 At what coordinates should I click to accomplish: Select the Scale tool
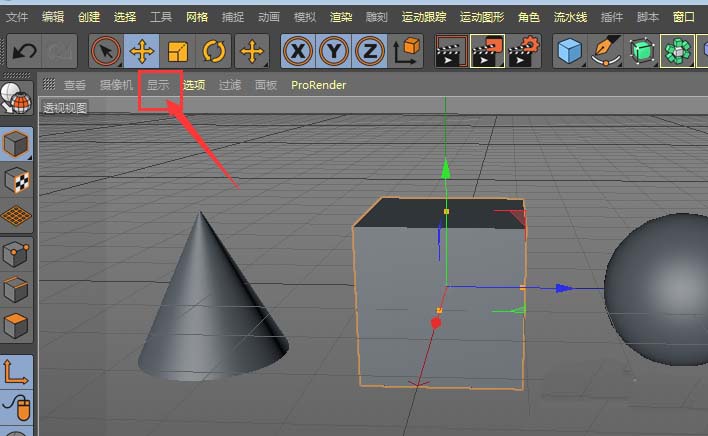coord(177,51)
